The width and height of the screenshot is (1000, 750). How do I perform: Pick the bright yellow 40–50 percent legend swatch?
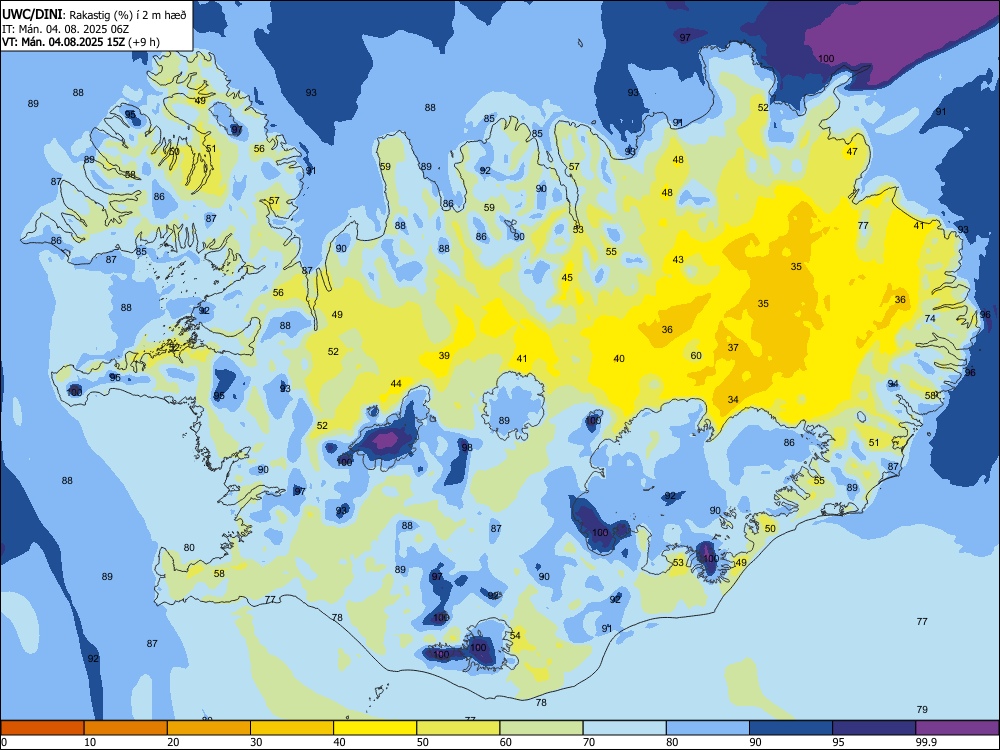[x=375, y=728]
